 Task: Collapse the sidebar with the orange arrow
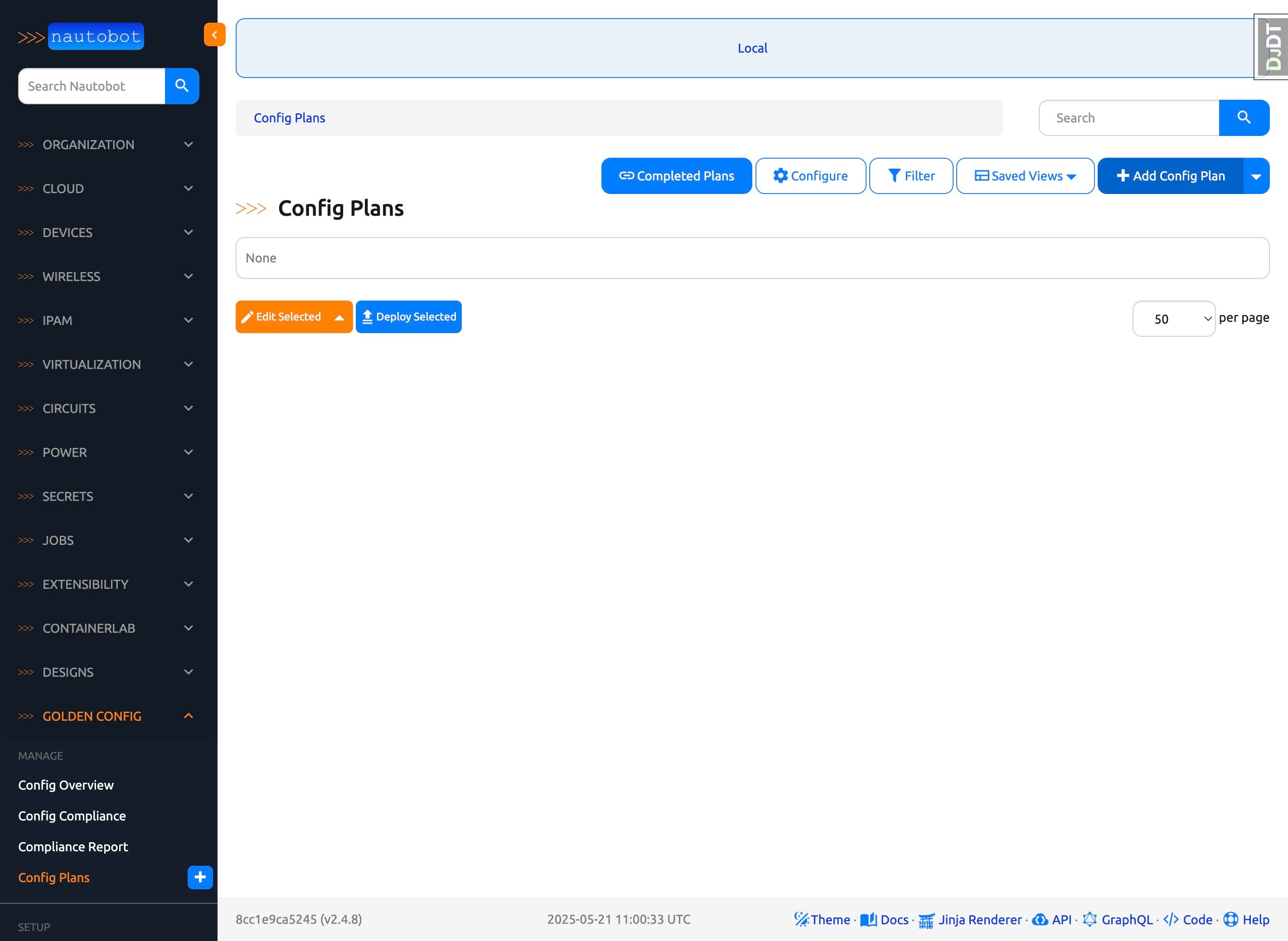(x=215, y=35)
